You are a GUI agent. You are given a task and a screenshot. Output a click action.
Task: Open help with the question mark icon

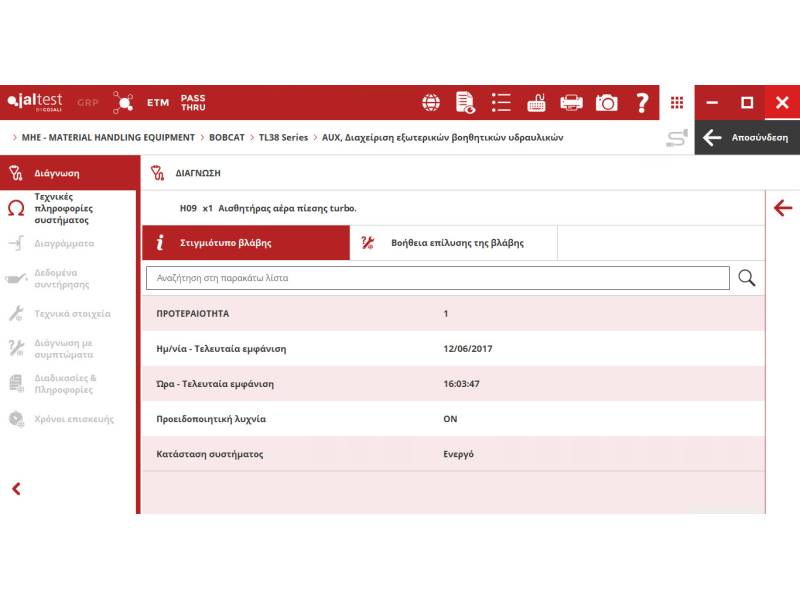click(x=642, y=103)
